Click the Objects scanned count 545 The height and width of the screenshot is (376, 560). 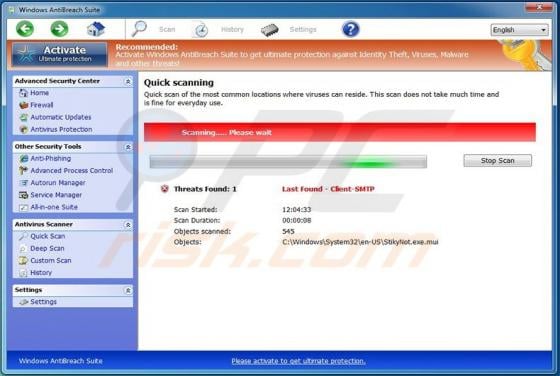coord(288,231)
